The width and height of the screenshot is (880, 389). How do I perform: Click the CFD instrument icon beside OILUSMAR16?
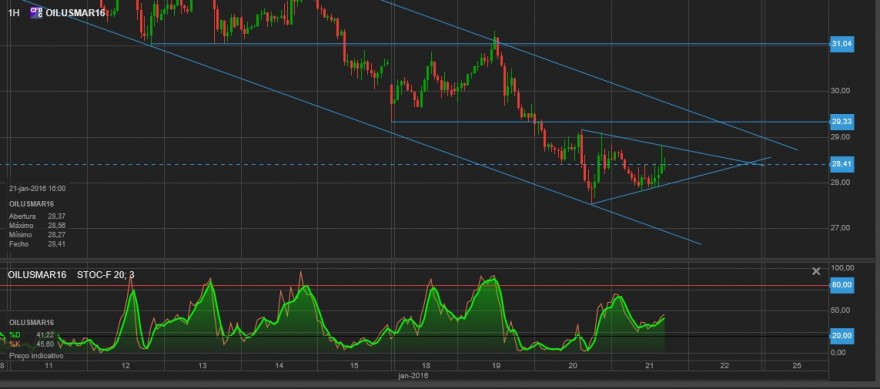[36, 12]
